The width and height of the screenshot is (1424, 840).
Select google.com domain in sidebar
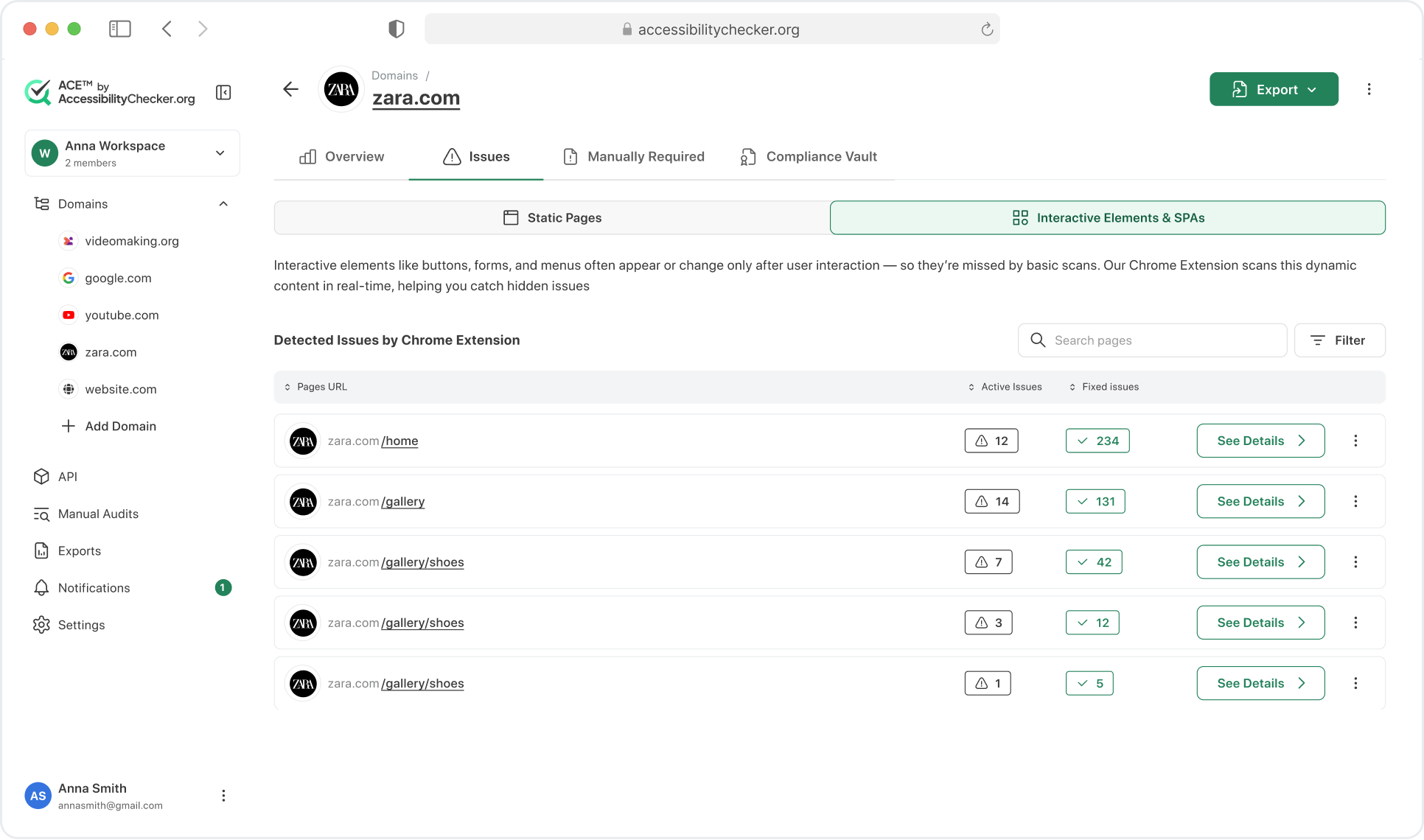(x=106, y=278)
